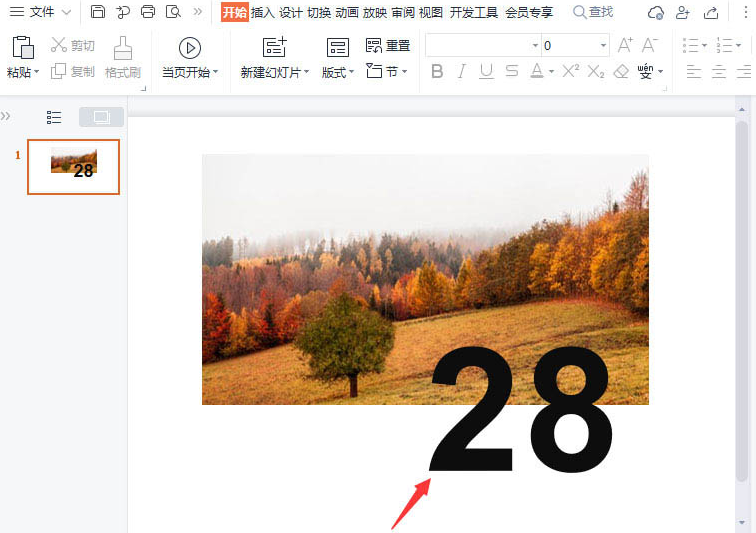Click the 新建幻灯片 icon
The height and width of the screenshot is (533, 756).
(x=274, y=47)
